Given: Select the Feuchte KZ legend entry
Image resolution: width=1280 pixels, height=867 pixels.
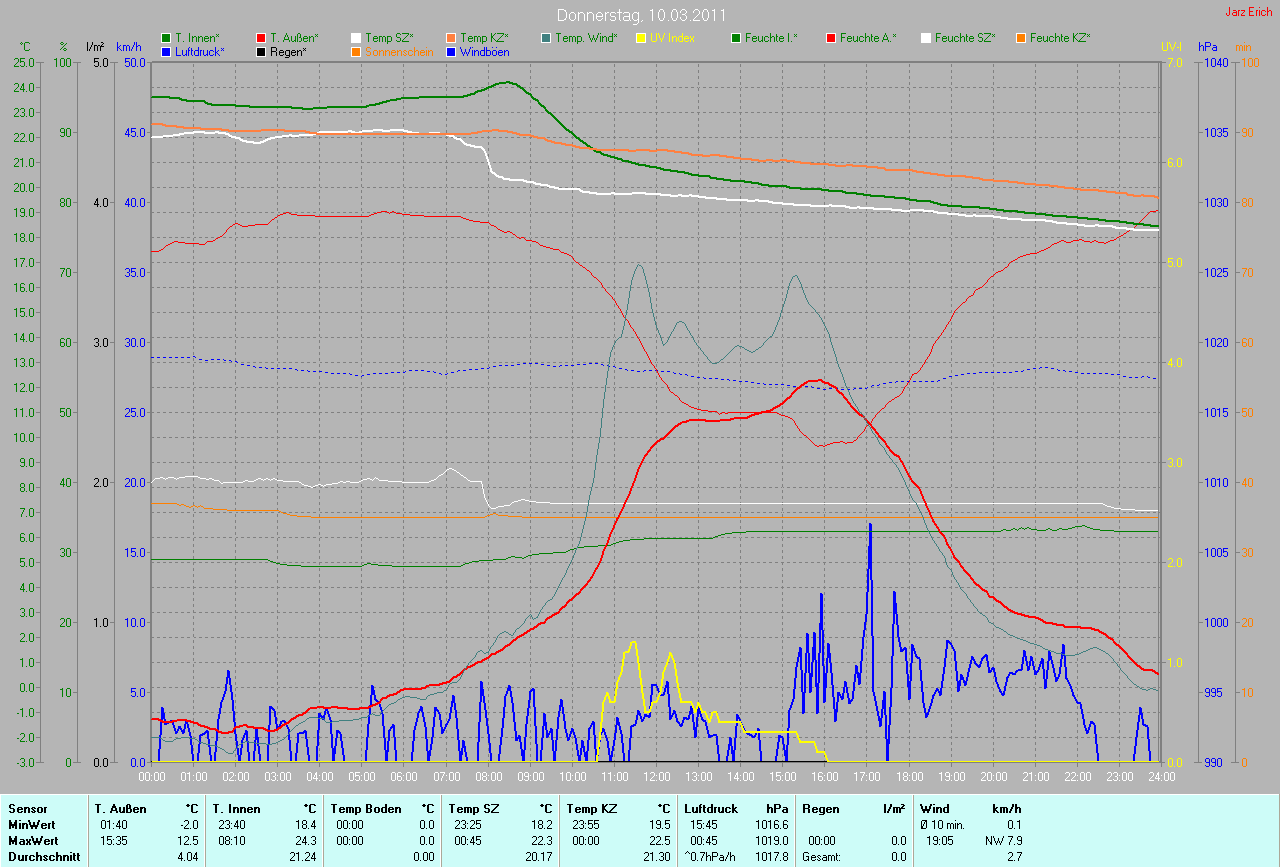Looking at the screenshot, I should tap(1060, 38).
